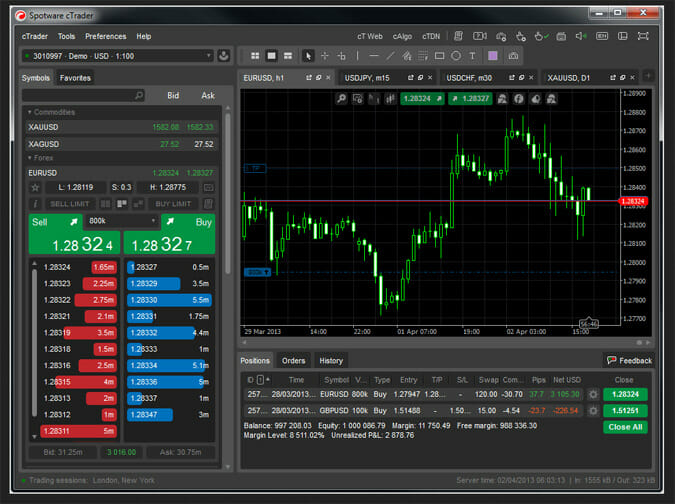
Task: Open the account selector dropdown 3010997 Demo
Action: tap(117, 56)
